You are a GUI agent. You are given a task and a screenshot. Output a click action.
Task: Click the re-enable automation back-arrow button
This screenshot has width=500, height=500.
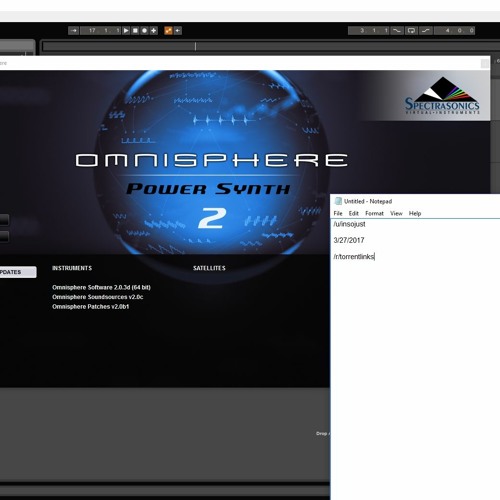(x=178, y=31)
